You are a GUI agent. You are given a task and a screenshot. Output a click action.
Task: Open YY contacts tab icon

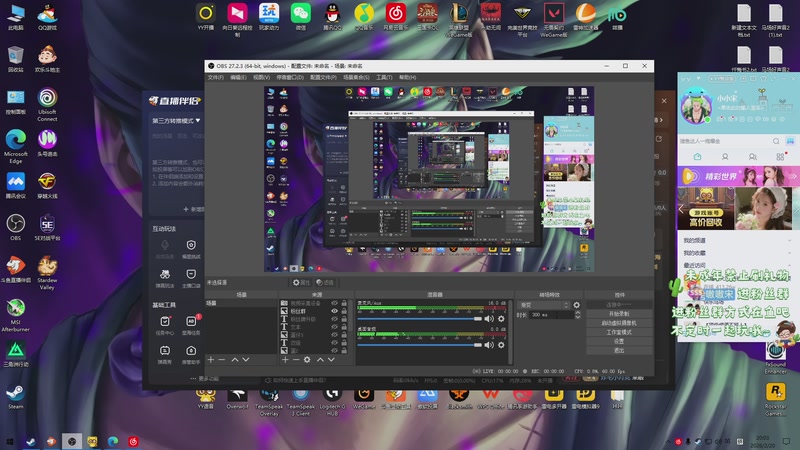(725, 157)
